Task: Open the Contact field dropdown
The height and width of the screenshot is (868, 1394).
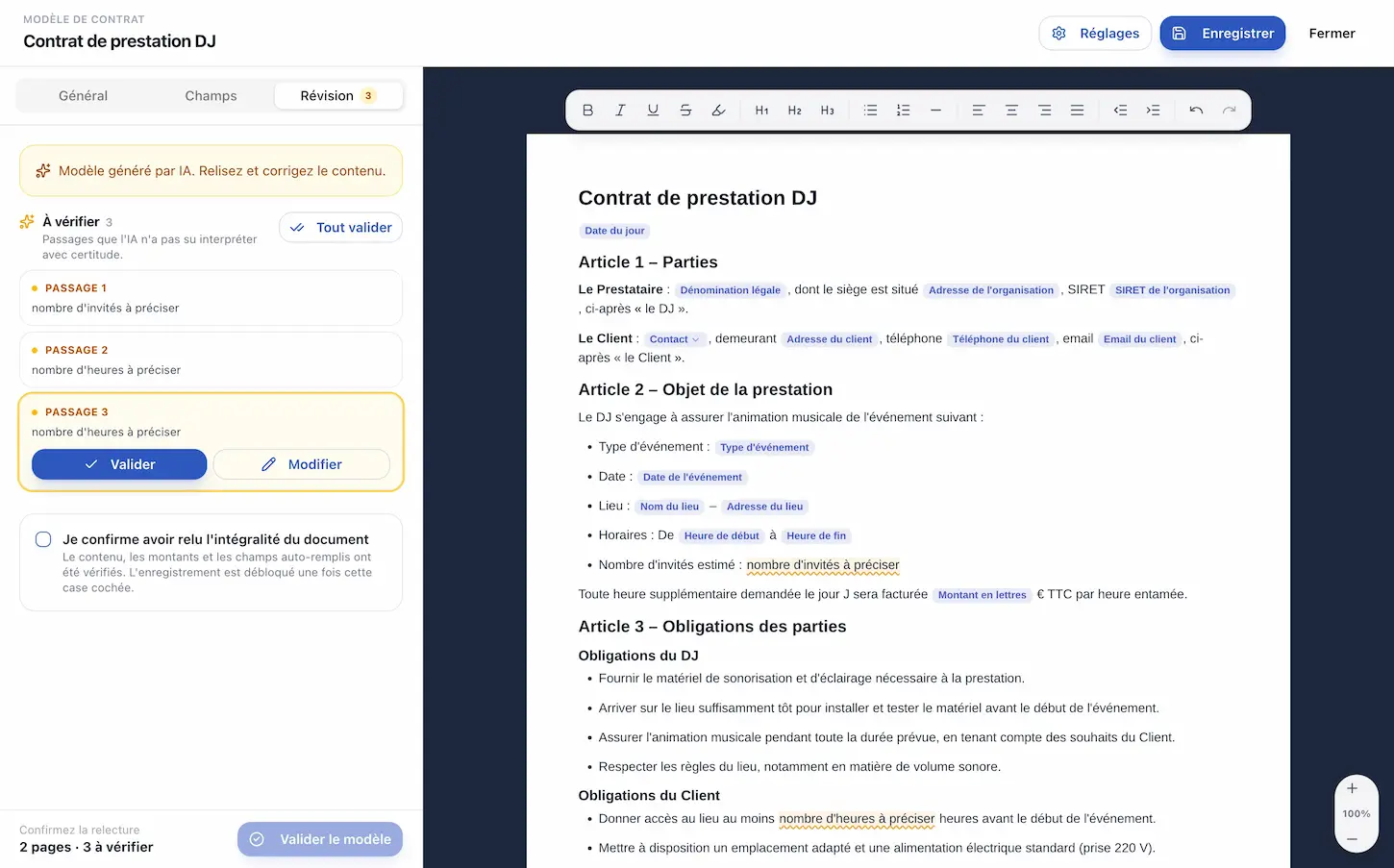Action: pos(674,339)
